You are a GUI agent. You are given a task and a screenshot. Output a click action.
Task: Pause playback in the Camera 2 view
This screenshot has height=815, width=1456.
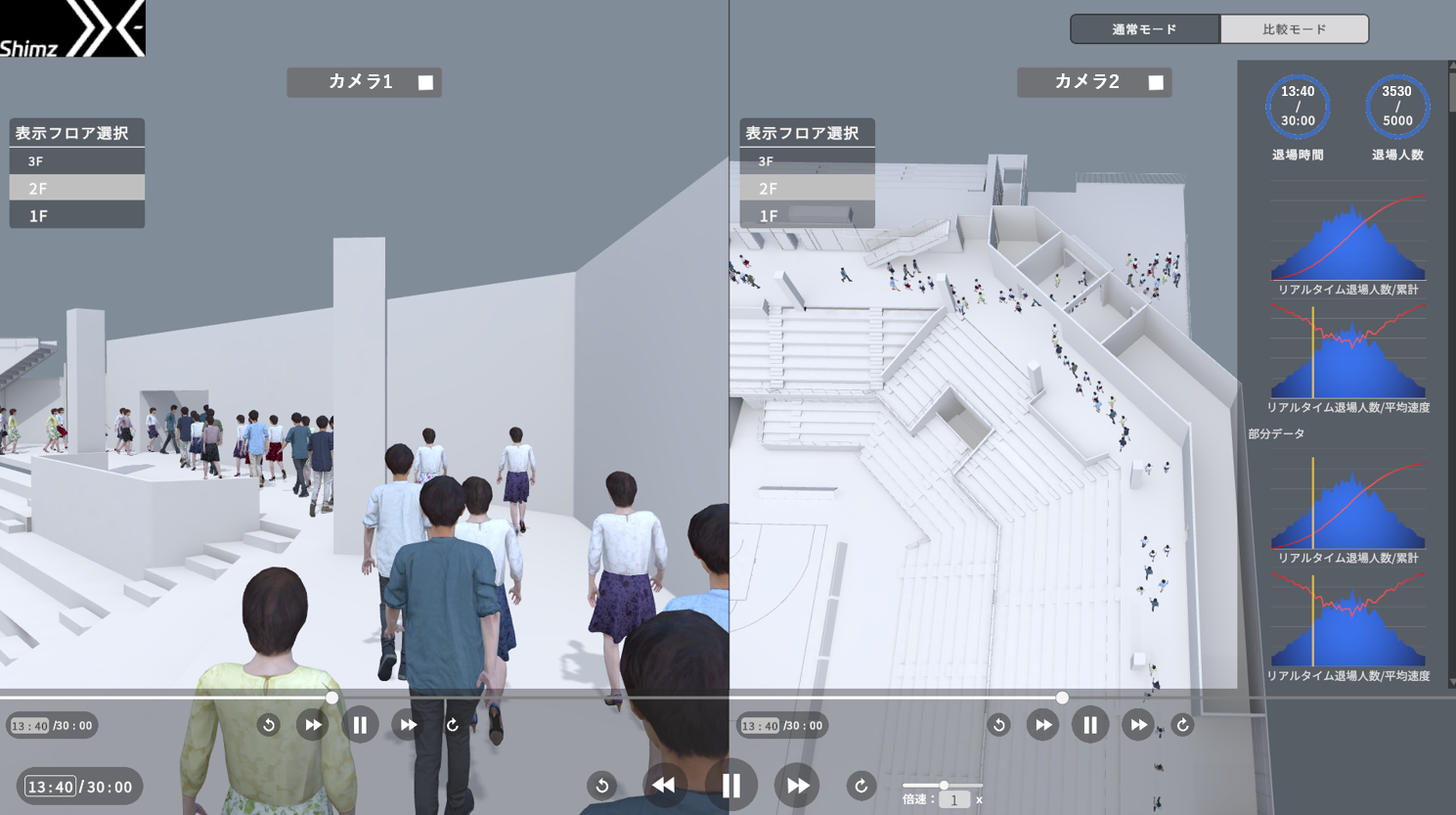pos(1089,725)
